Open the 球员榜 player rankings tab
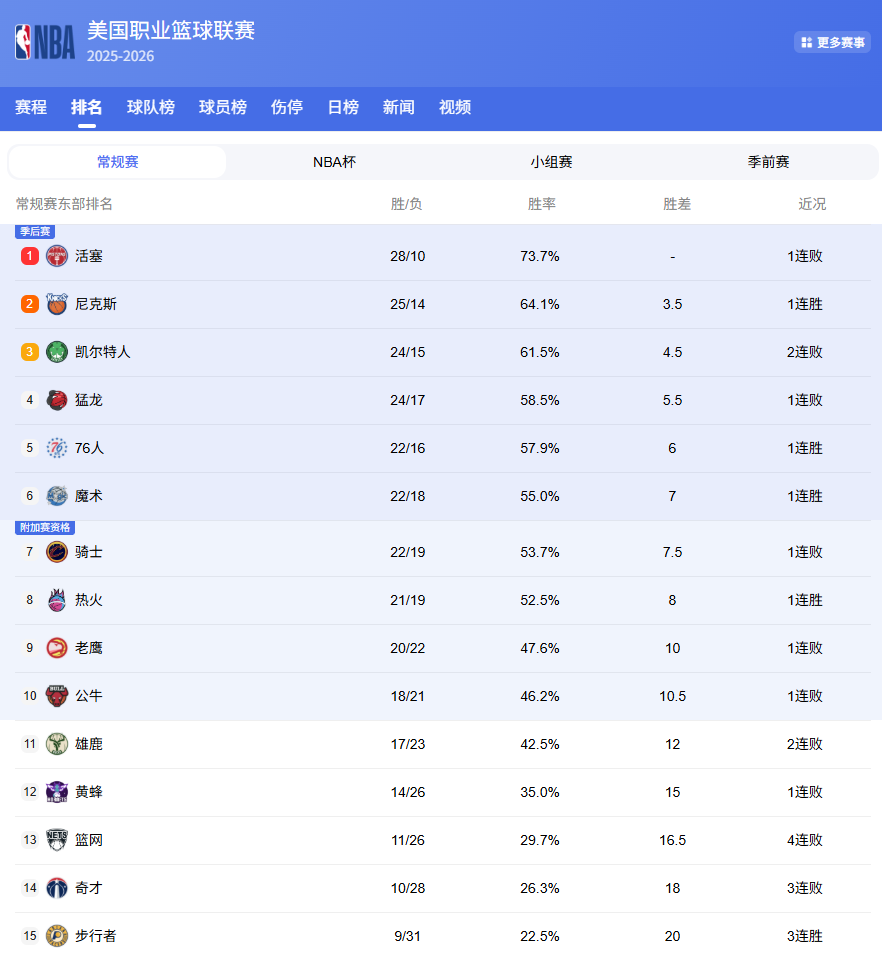The height and width of the screenshot is (958, 882). click(223, 107)
